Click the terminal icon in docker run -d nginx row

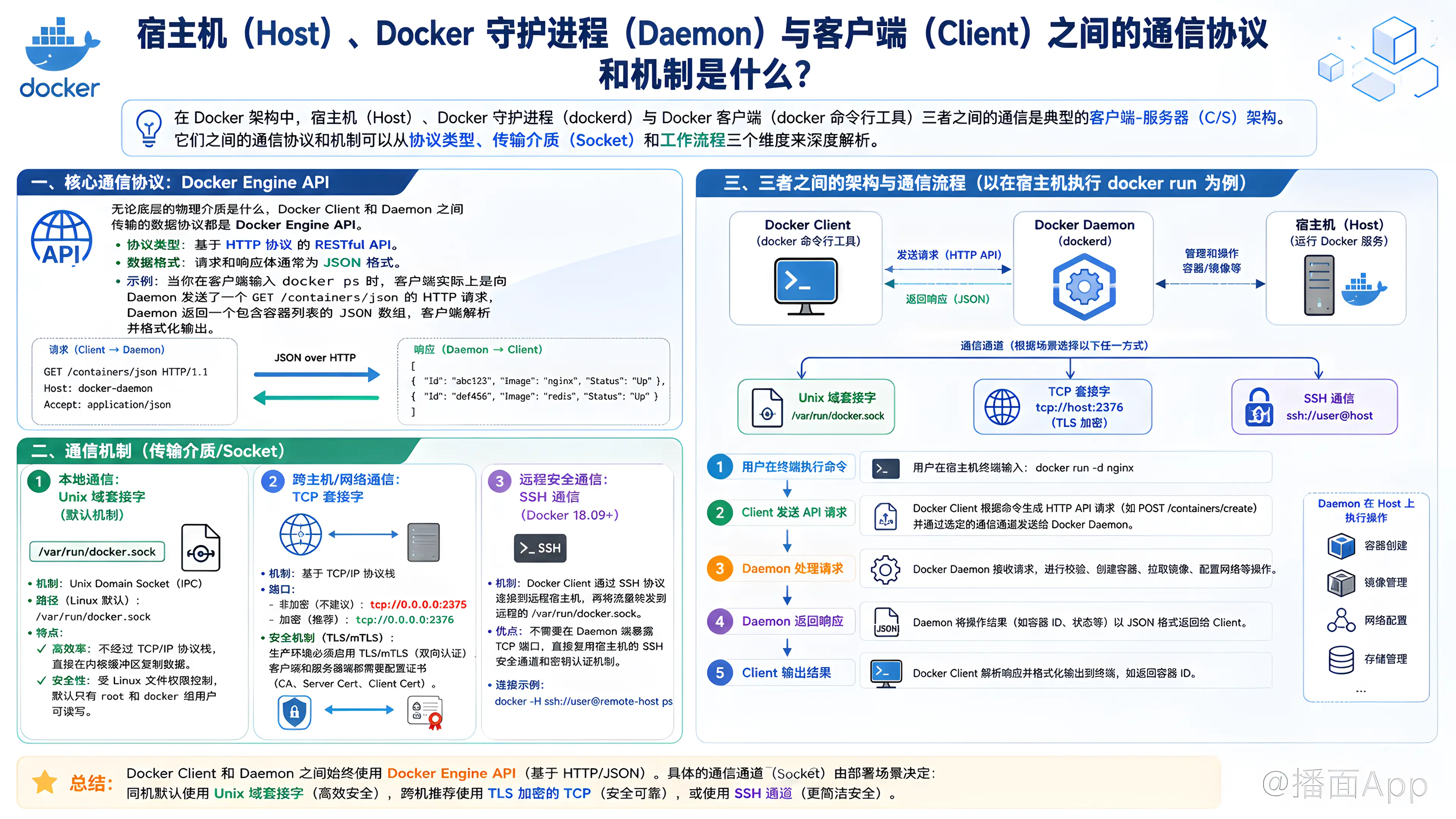885,468
